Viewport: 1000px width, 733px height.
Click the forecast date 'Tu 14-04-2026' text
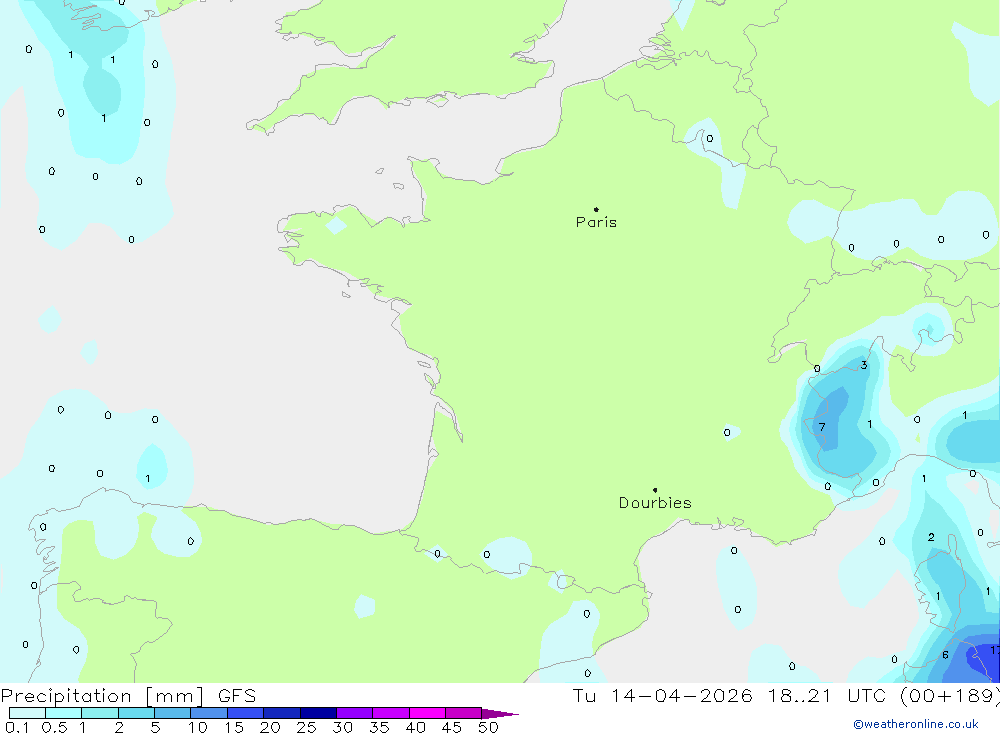pos(662,696)
